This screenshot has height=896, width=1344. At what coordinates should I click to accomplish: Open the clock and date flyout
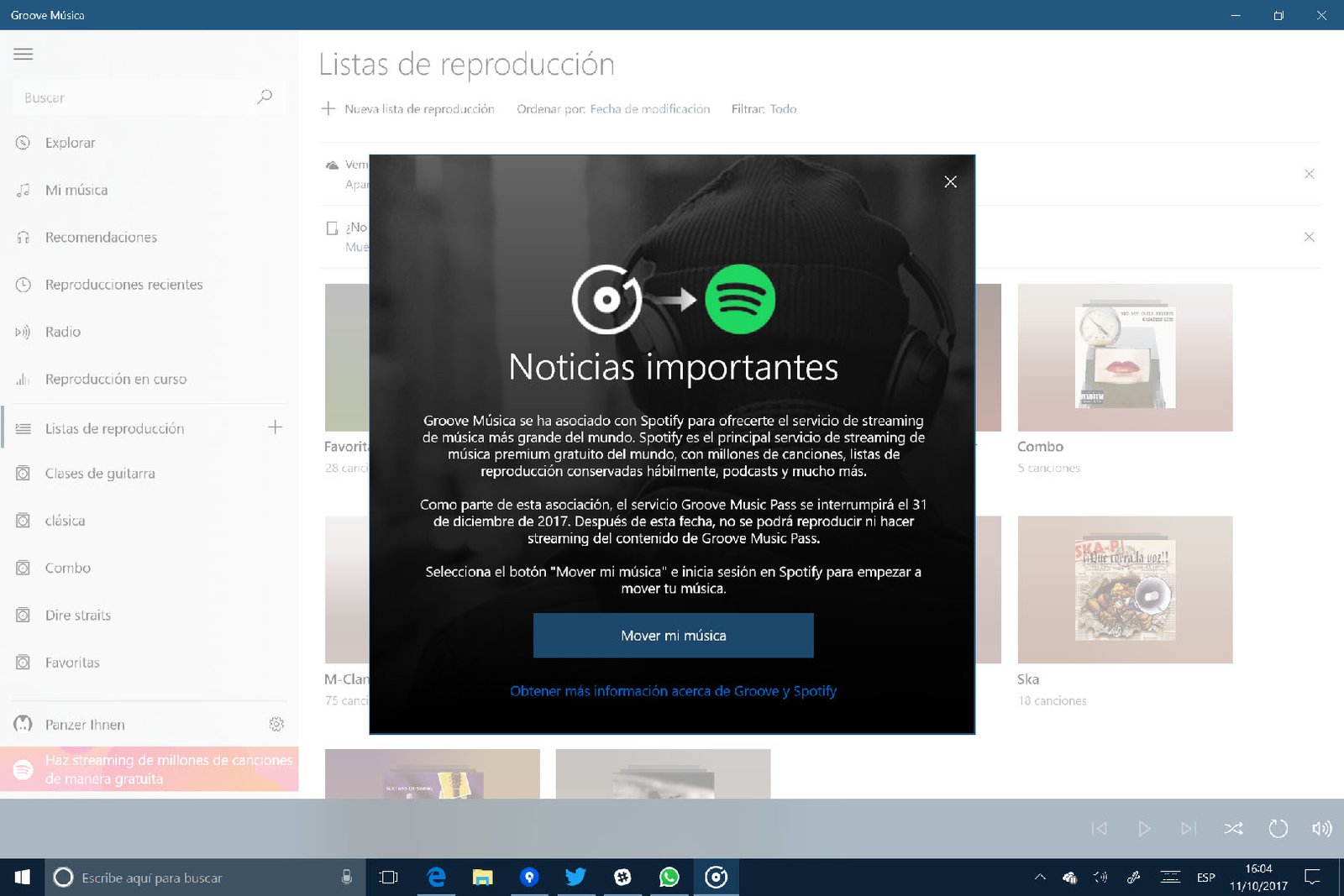point(1258,878)
